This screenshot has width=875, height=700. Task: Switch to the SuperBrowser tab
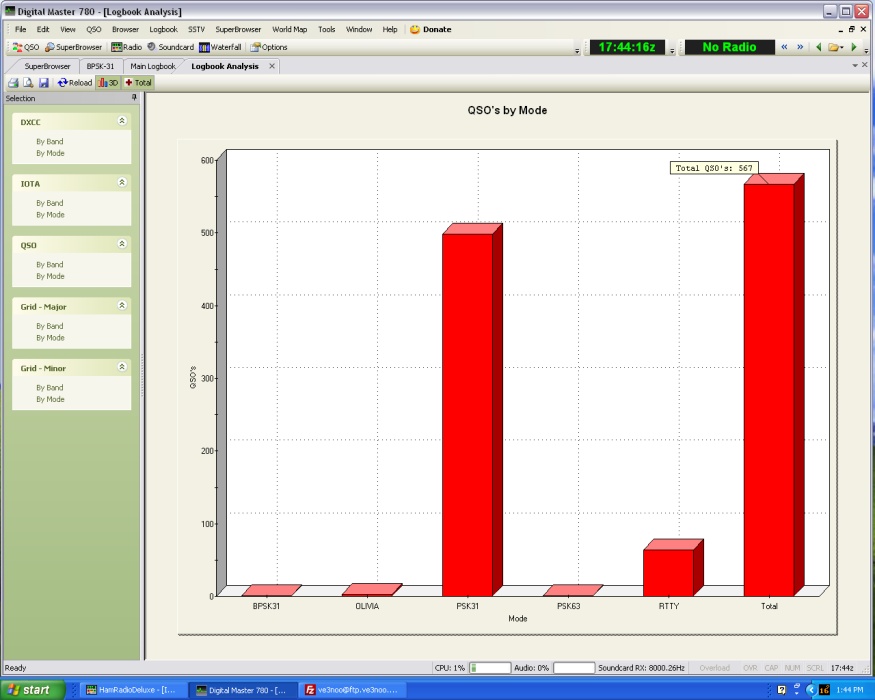click(x=47, y=66)
